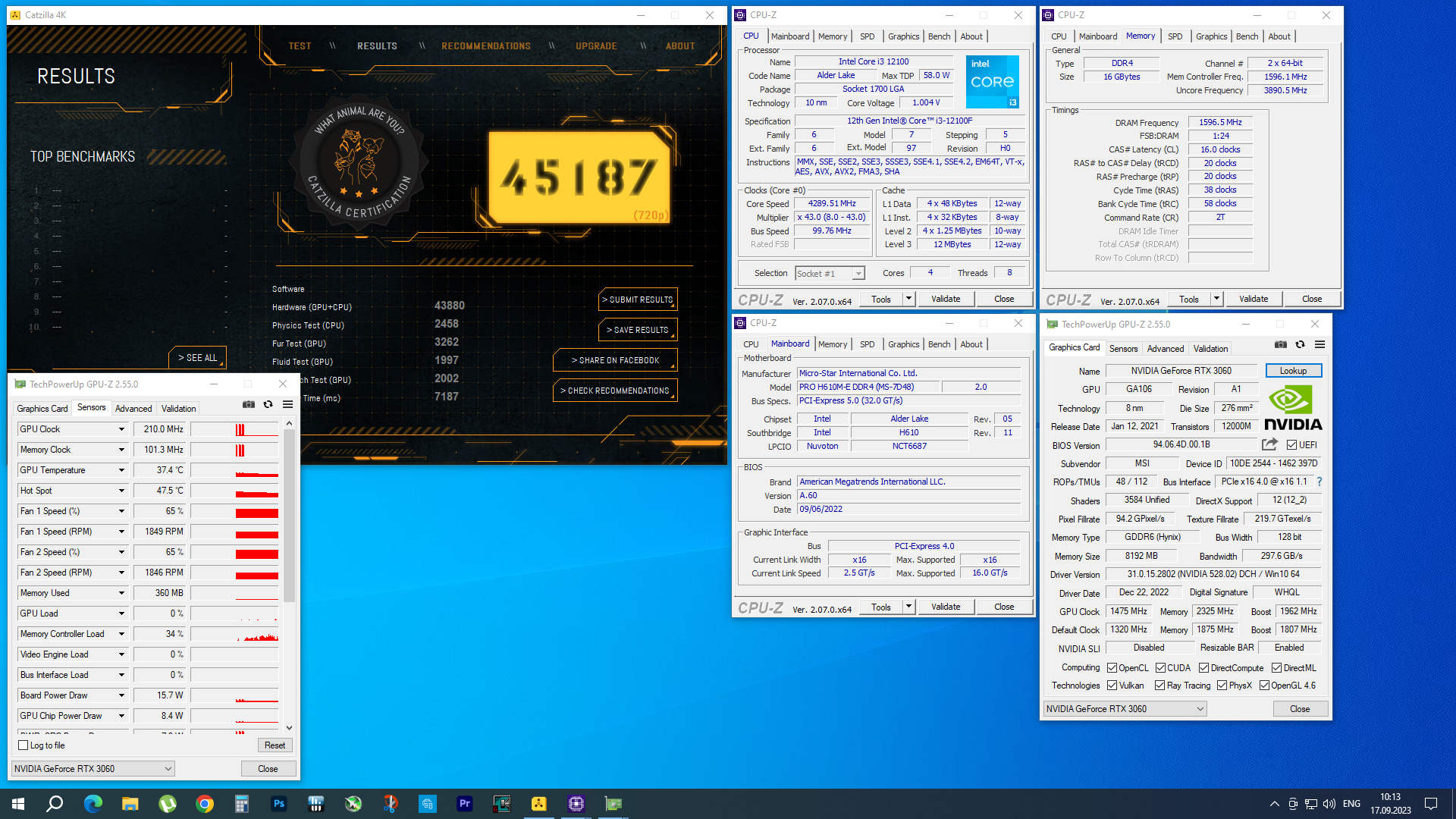The image size is (1456, 819).
Task: Open GPU selector dropdown in GPU-Z Sensors window
Action: 93,769
